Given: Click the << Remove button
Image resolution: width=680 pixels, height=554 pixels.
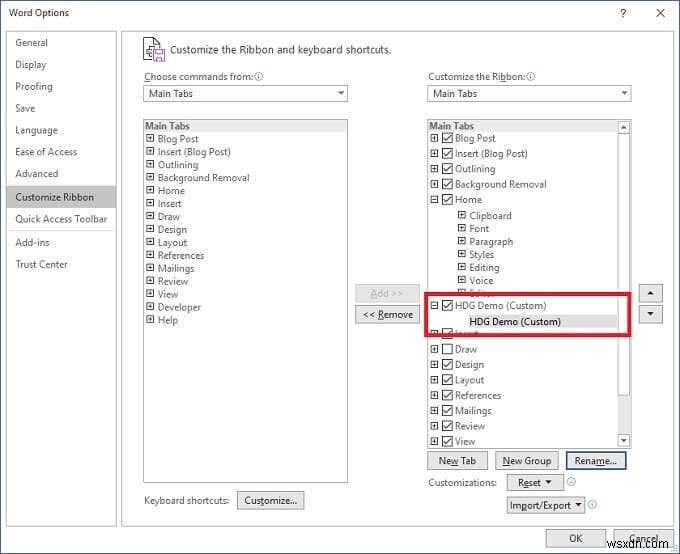Looking at the screenshot, I should (388, 315).
